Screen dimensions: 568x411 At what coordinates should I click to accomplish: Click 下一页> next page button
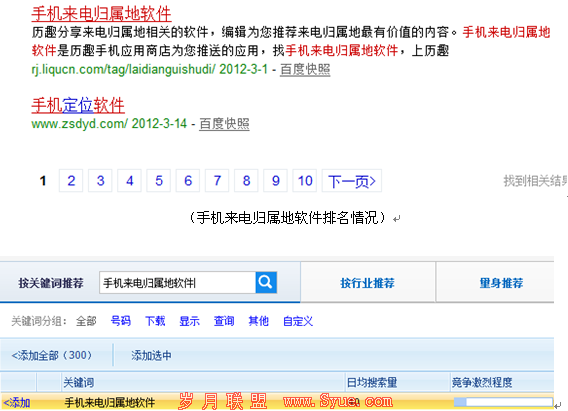pos(352,181)
